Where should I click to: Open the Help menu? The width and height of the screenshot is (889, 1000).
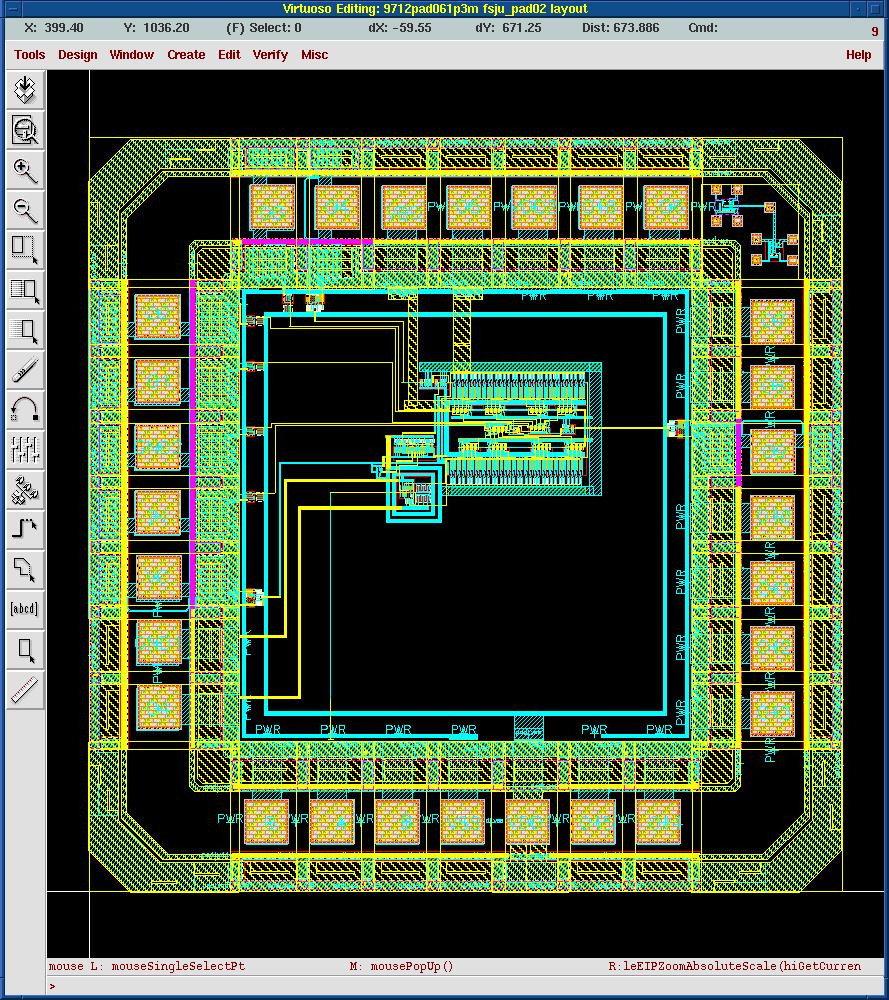[x=858, y=55]
